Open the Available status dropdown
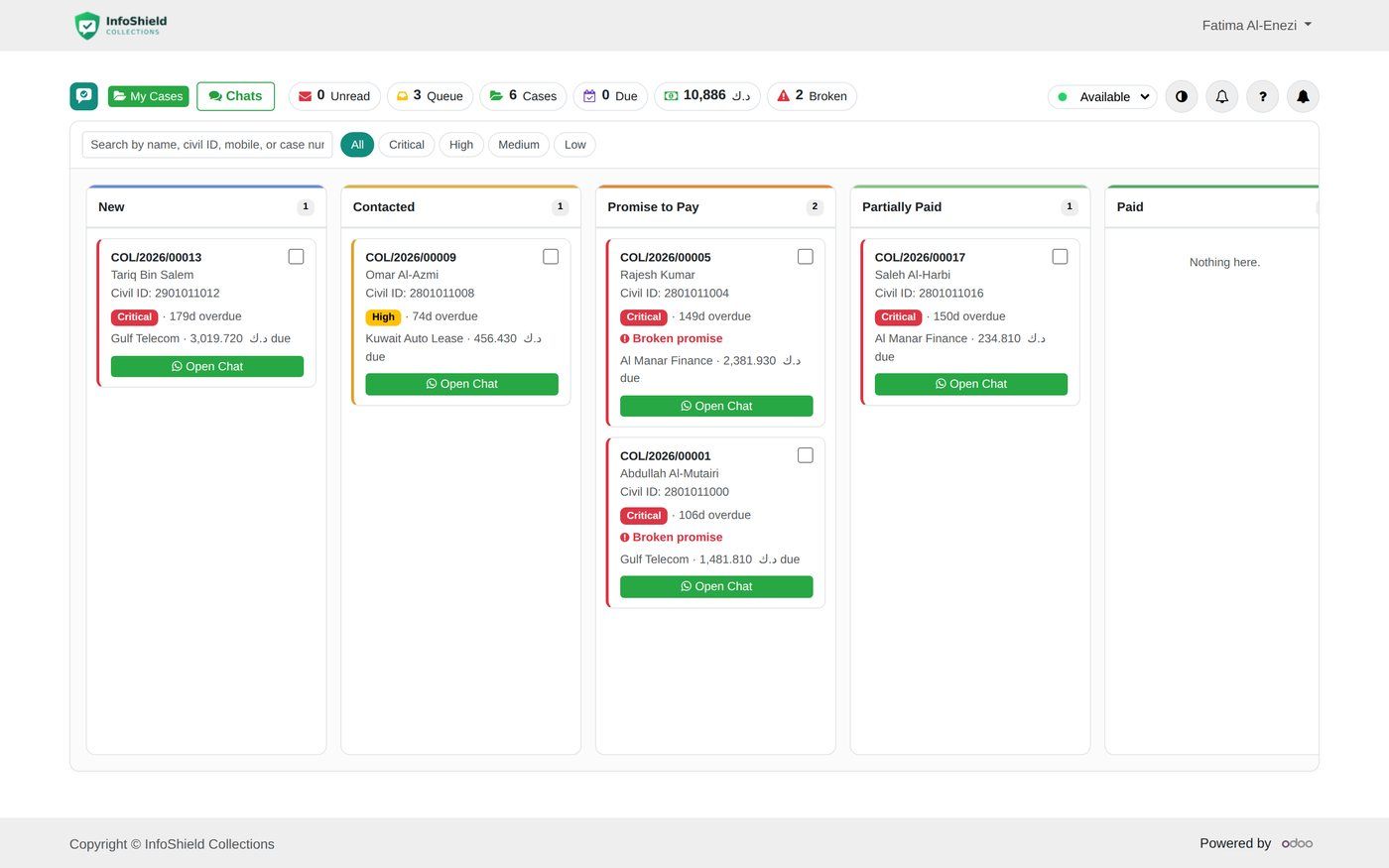This screenshot has width=1389, height=868. 1102,96
